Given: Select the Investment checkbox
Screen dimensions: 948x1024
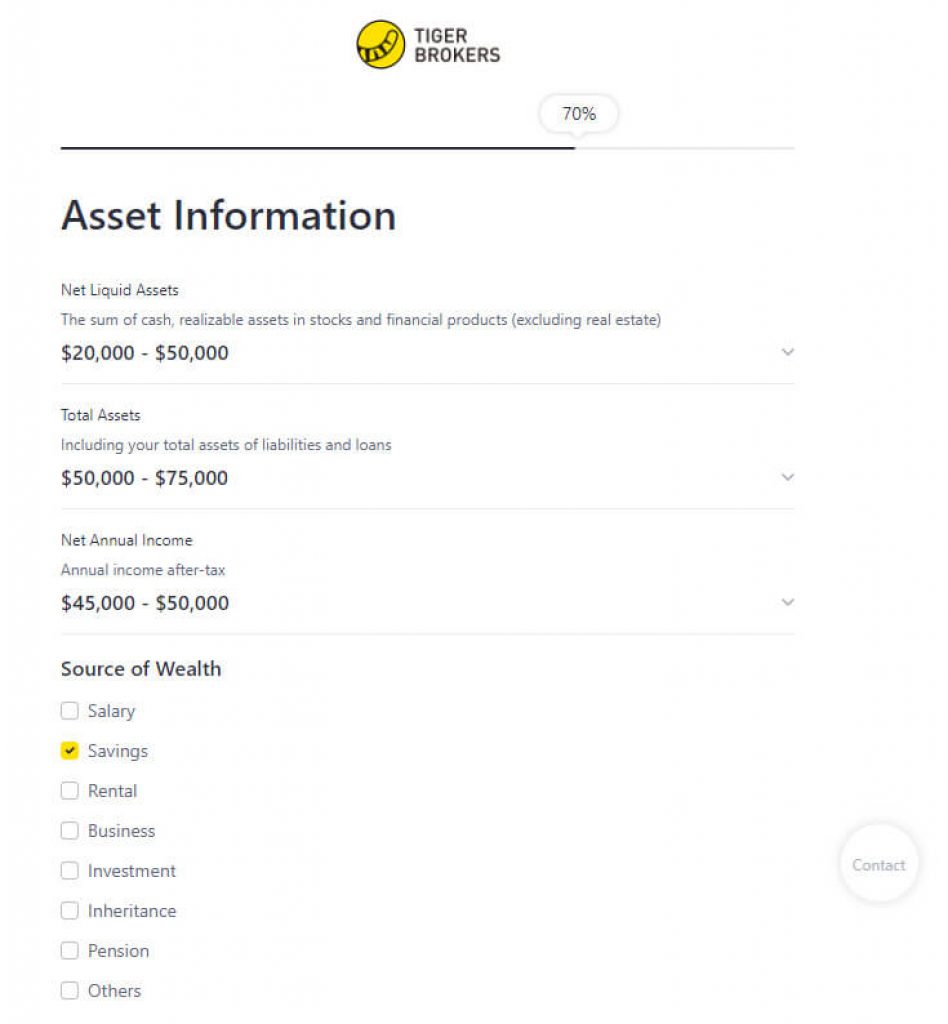Looking at the screenshot, I should point(69,871).
